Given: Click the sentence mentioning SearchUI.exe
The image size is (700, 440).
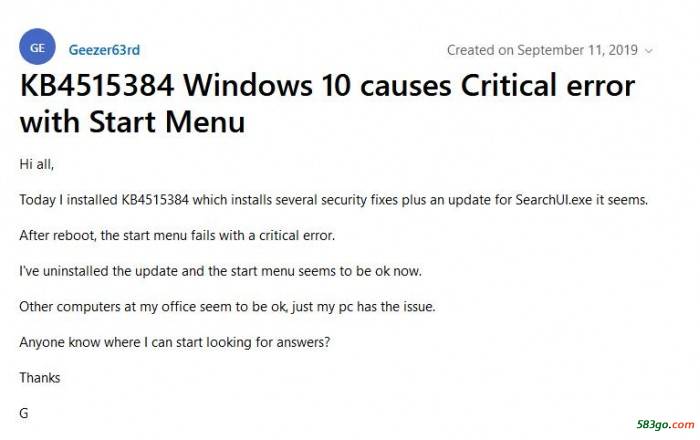Looking at the screenshot, I should [x=333, y=200].
